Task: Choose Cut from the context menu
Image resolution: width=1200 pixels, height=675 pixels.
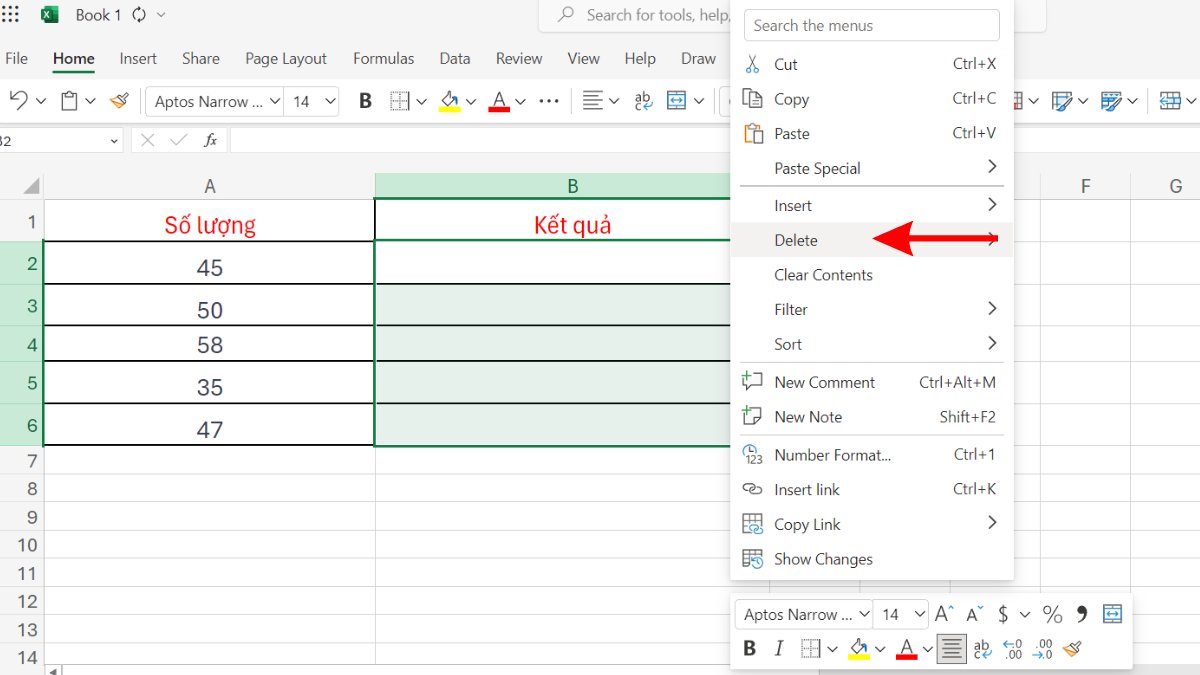Action: [x=871, y=64]
